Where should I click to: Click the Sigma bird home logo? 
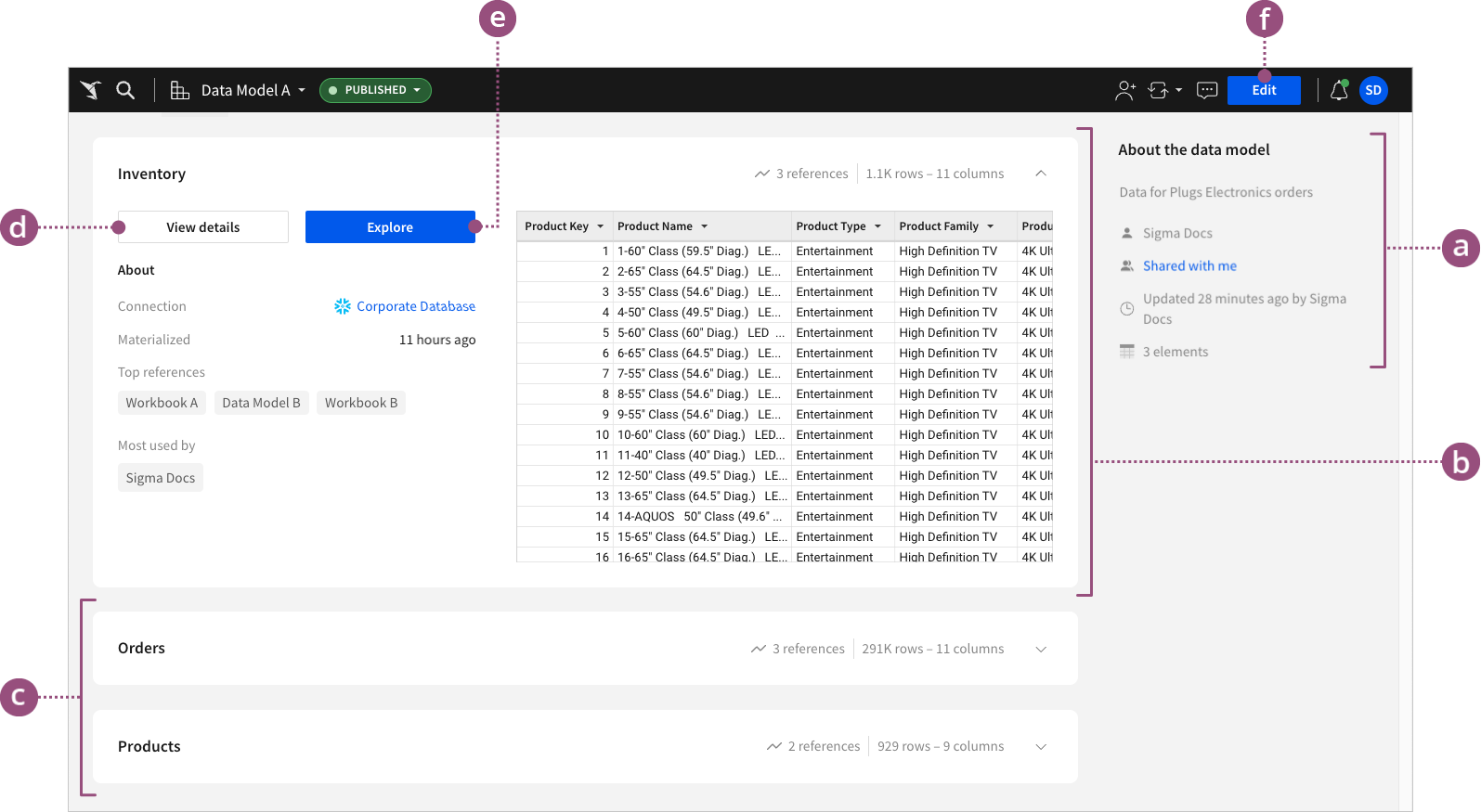coord(90,90)
